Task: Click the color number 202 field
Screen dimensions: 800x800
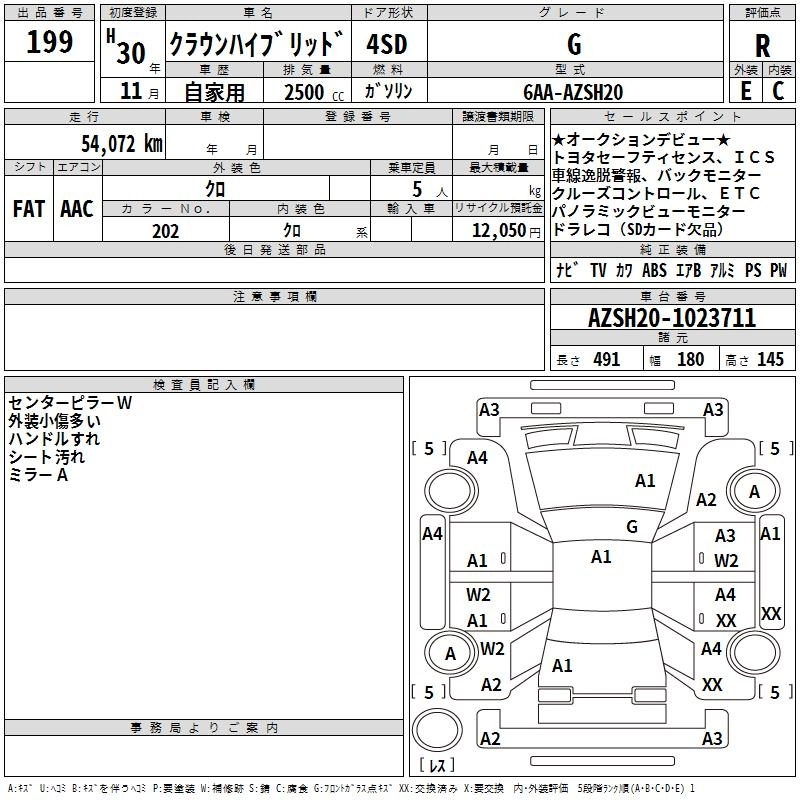Action: coord(166,230)
